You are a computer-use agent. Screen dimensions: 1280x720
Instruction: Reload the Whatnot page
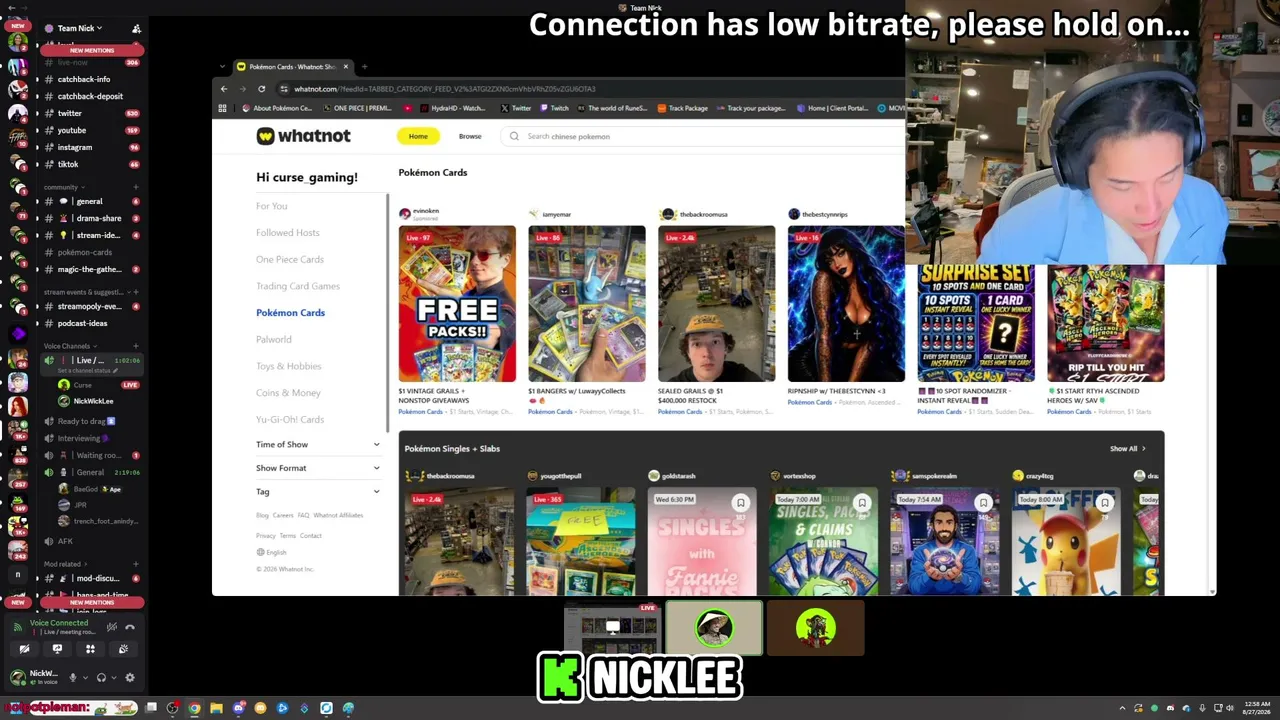tap(262, 89)
